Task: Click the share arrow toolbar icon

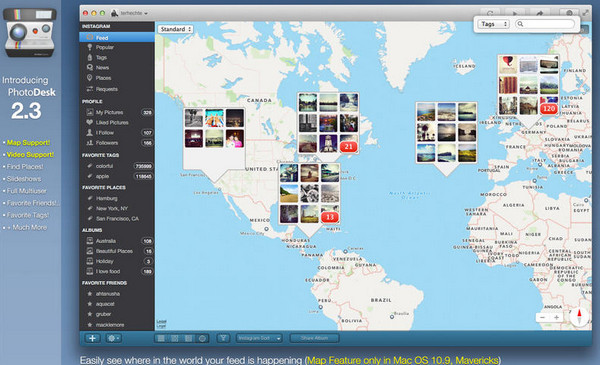Action: point(540,13)
